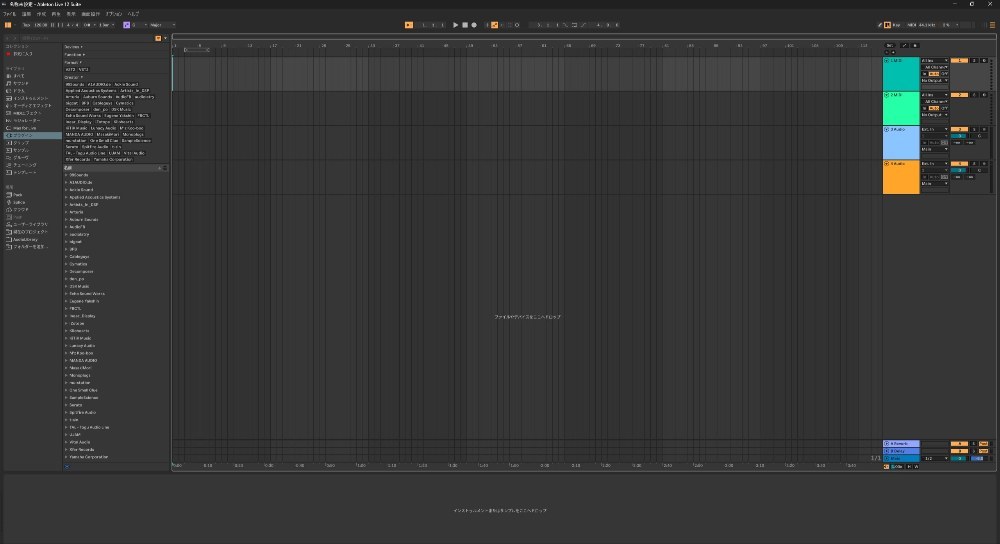Image resolution: width=1000 pixels, height=544 pixels.
Task: Click the Arrangement Record button
Action: click(x=474, y=25)
